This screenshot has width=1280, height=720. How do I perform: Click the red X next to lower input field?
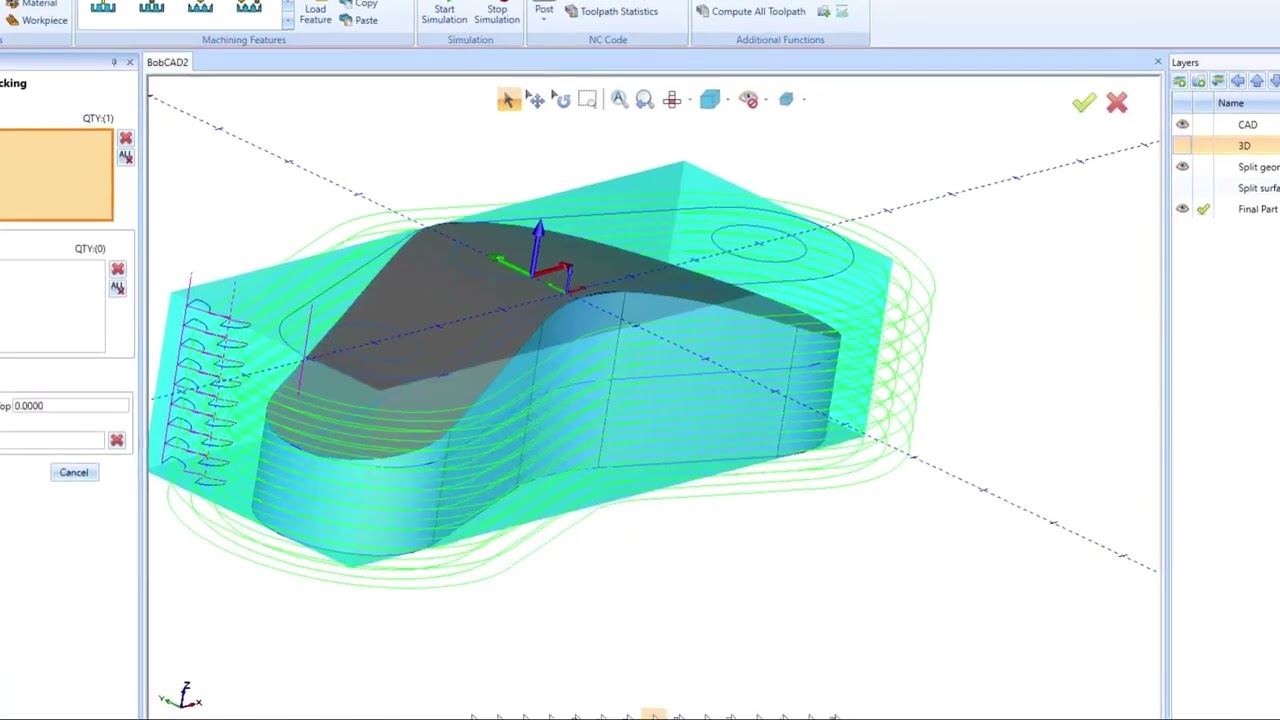(x=117, y=440)
